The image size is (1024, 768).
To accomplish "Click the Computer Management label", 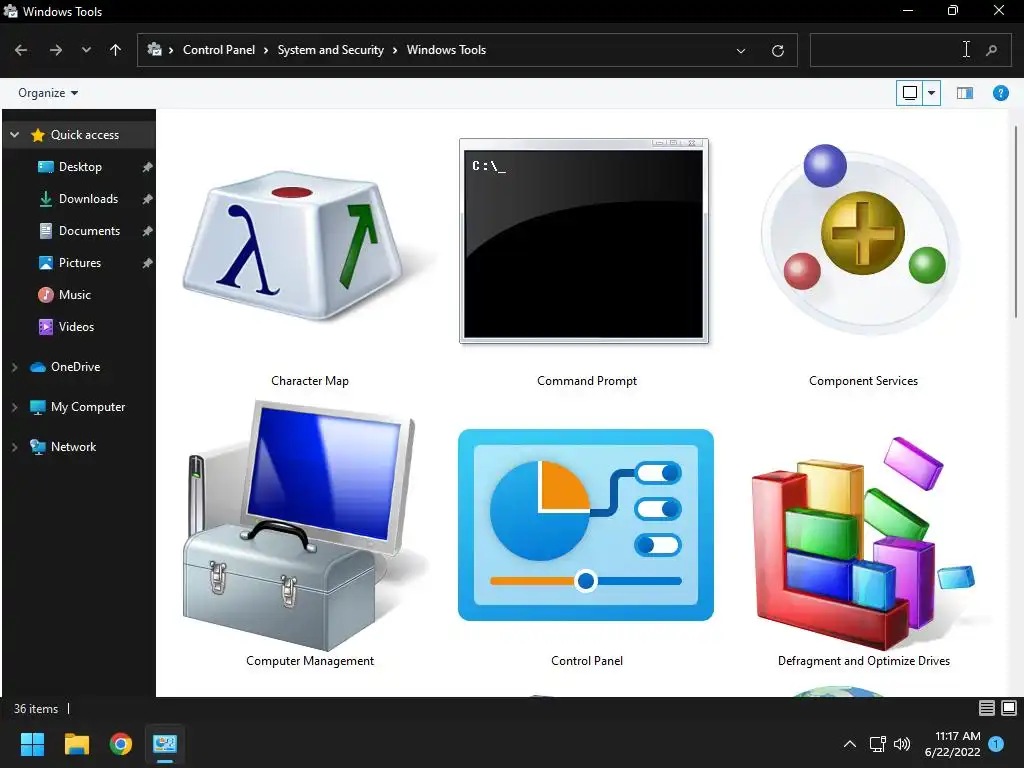I will click(310, 661).
